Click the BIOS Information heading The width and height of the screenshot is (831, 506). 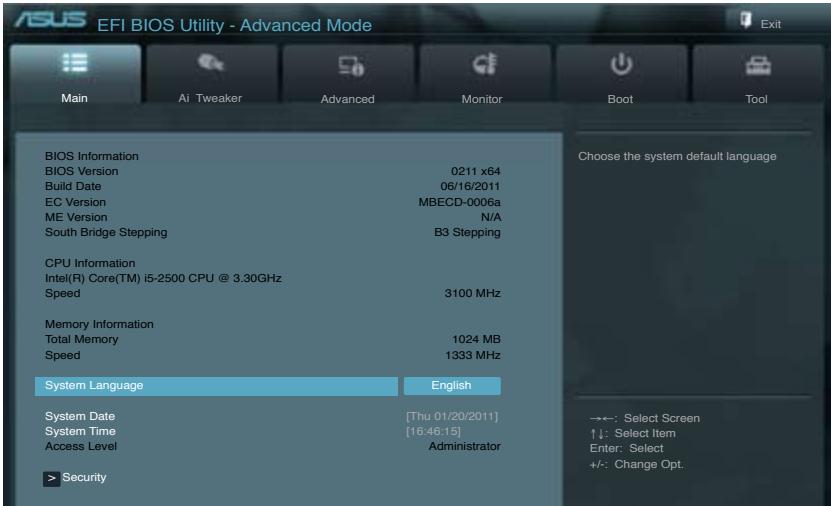(92, 156)
